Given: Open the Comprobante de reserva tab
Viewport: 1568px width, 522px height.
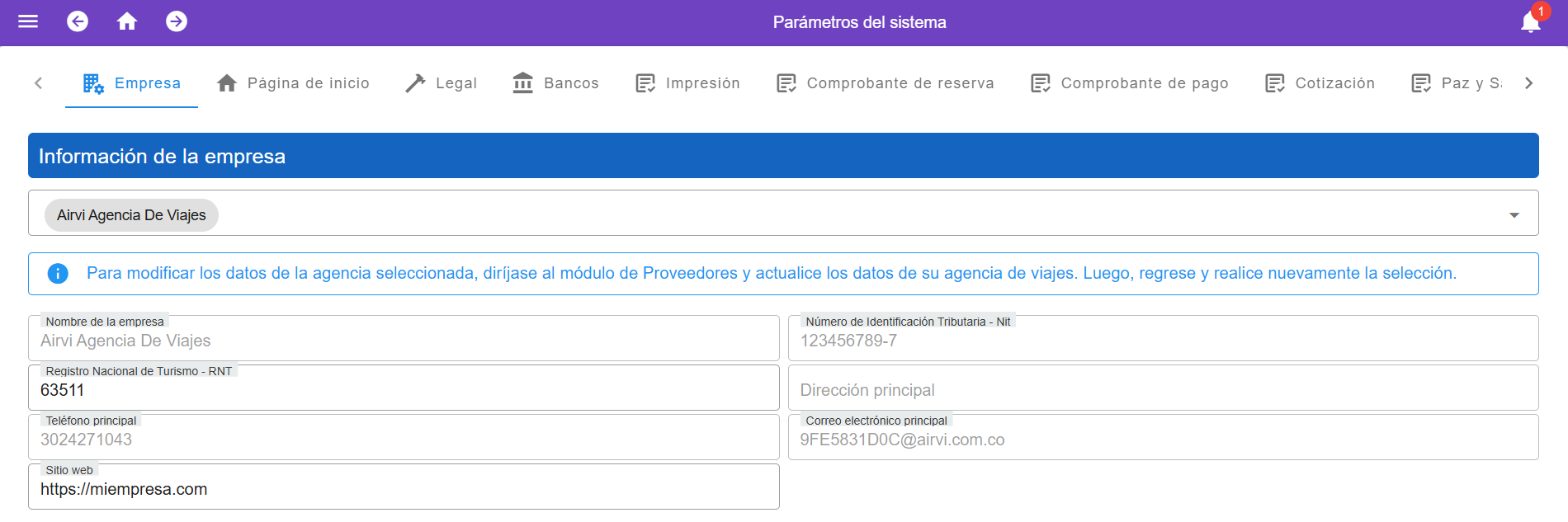Looking at the screenshot, I should [886, 83].
